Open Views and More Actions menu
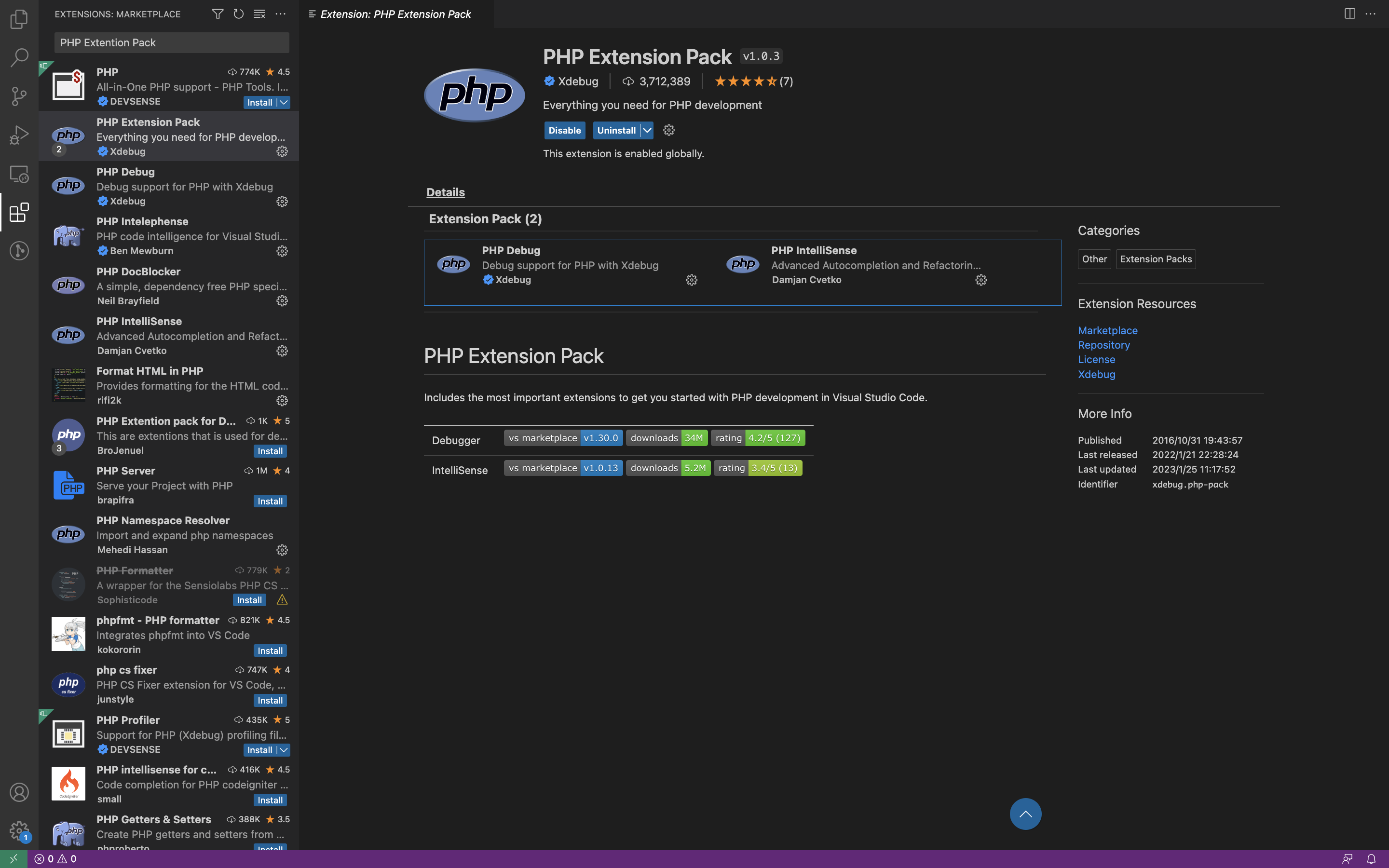The width and height of the screenshot is (1389, 868). [x=280, y=14]
